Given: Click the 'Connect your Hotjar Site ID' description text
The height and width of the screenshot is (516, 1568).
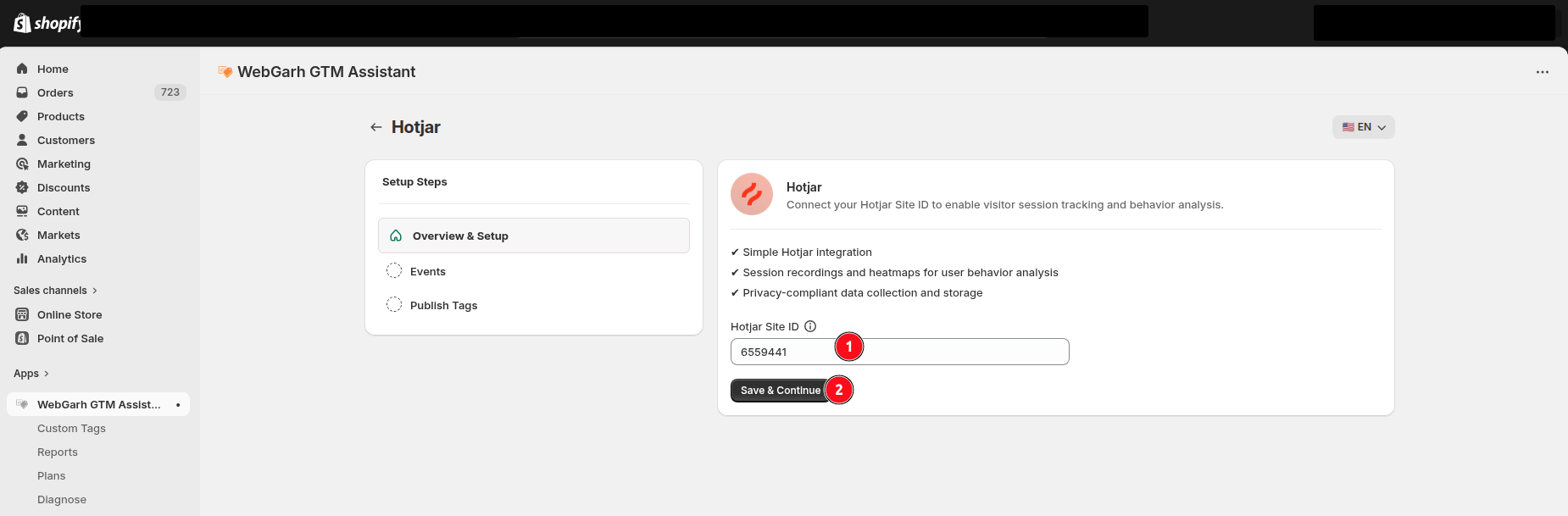Looking at the screenshot, I should (1005, 205).
